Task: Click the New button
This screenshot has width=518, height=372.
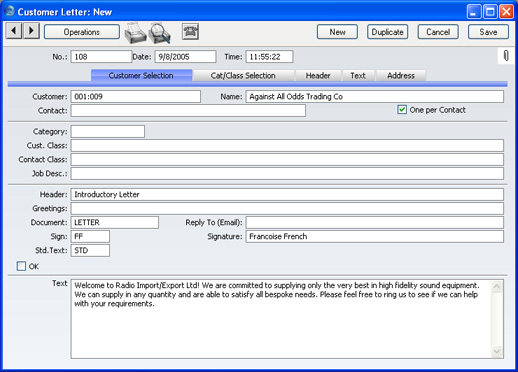Action: coord(337,32)
